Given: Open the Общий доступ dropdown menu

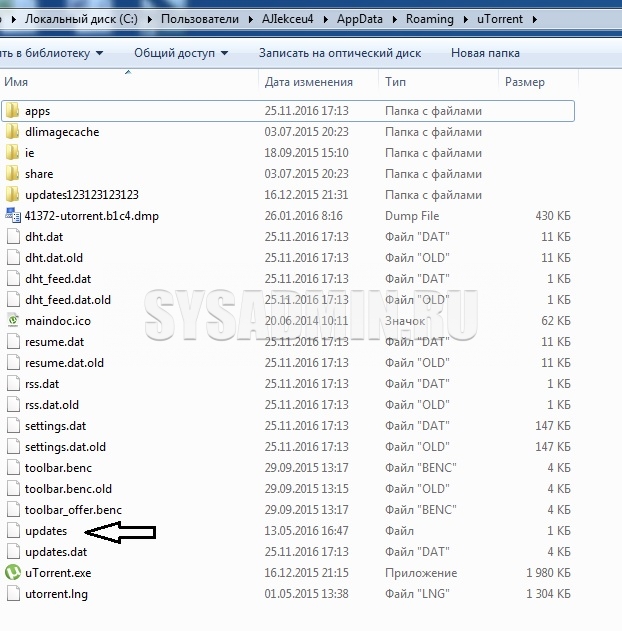Looking at the screenshot, I should click(181, 53).
